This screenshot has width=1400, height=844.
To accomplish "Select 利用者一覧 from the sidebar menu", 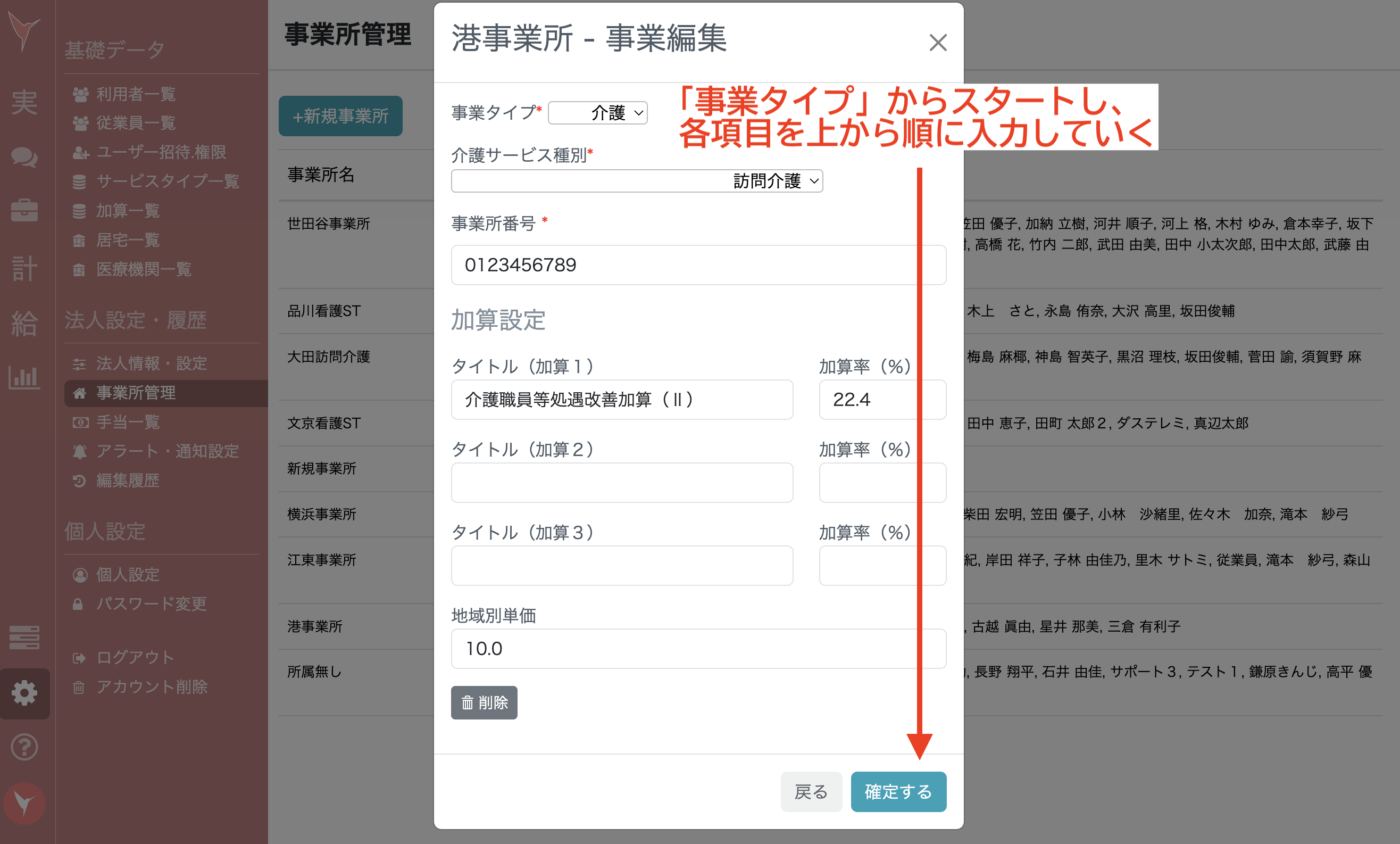I will tap(135, 94).
